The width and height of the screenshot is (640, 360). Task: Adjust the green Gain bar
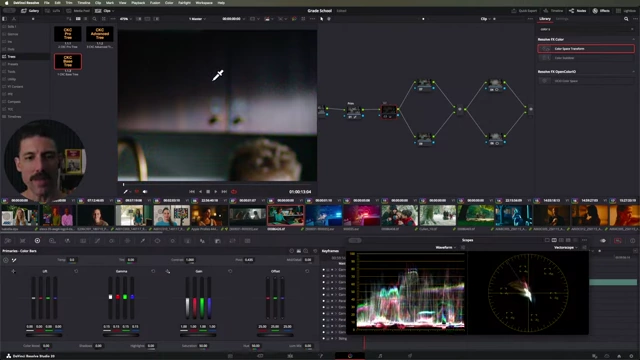(202, 298)
